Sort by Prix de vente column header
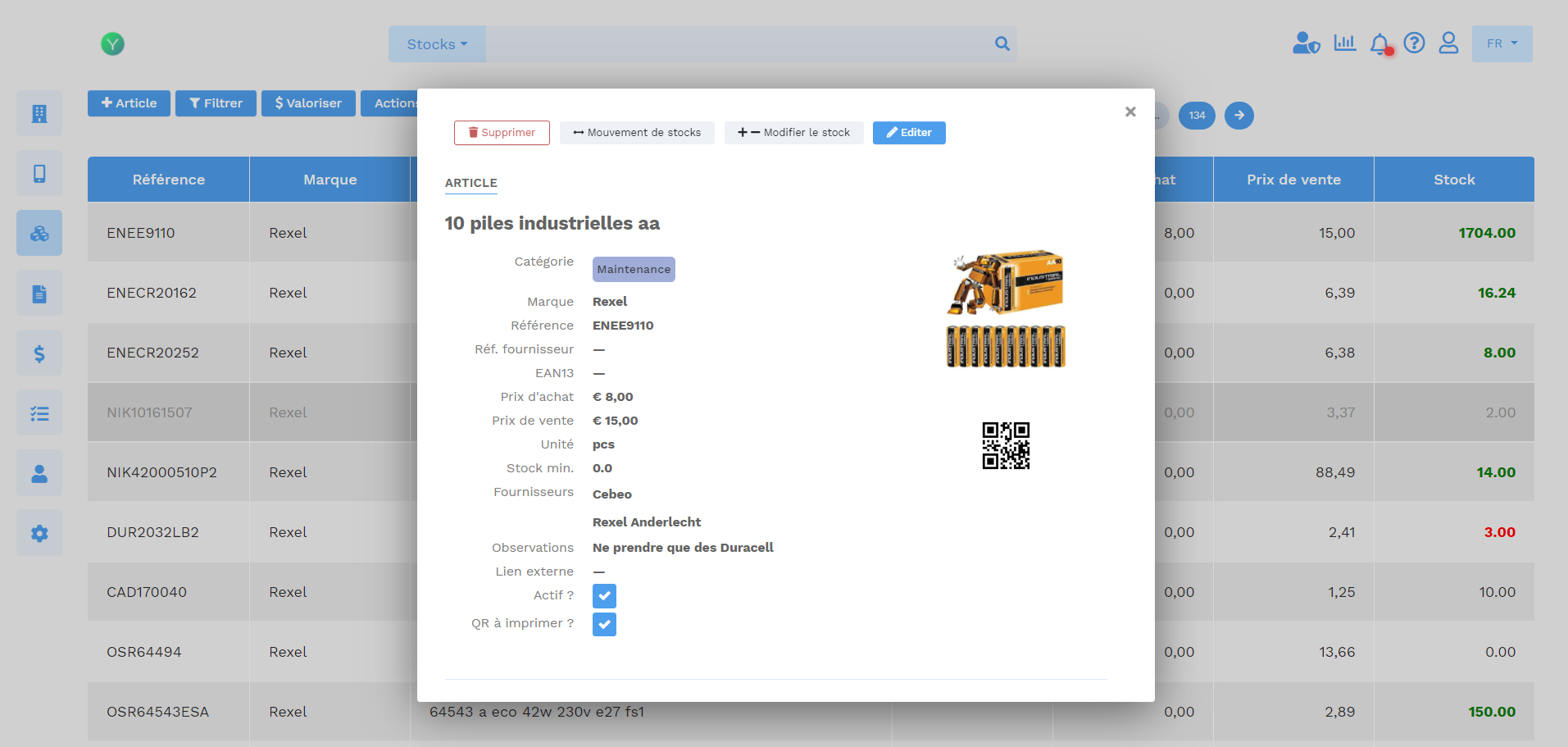The image size is (1568, 747). pyautogui.click(x=1293, y=180)
